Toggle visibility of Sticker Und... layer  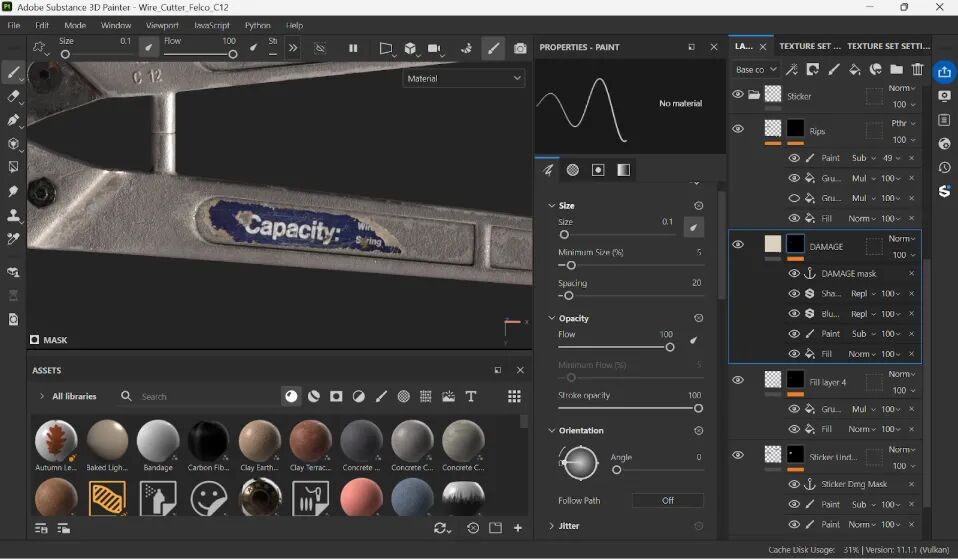738,456
